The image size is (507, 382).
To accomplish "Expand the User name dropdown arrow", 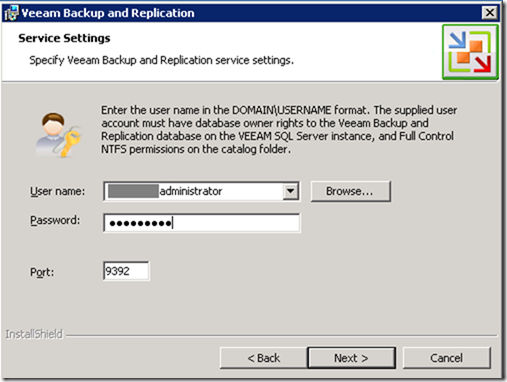I will pyautogui.click(x=291, y=191).
